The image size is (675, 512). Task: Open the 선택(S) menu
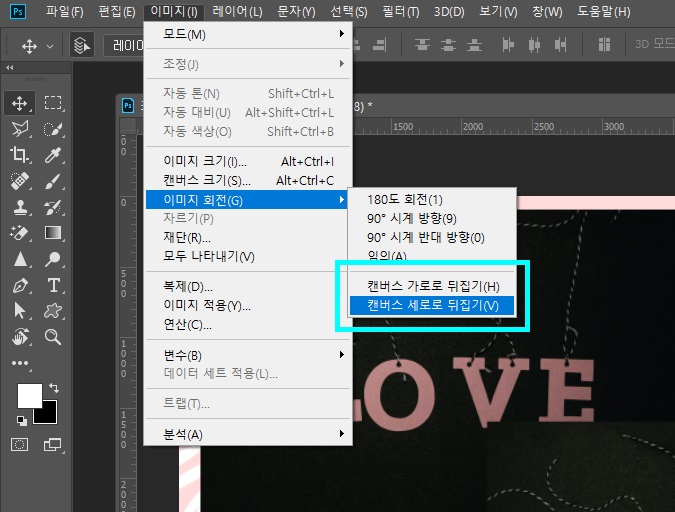point(349,12)
